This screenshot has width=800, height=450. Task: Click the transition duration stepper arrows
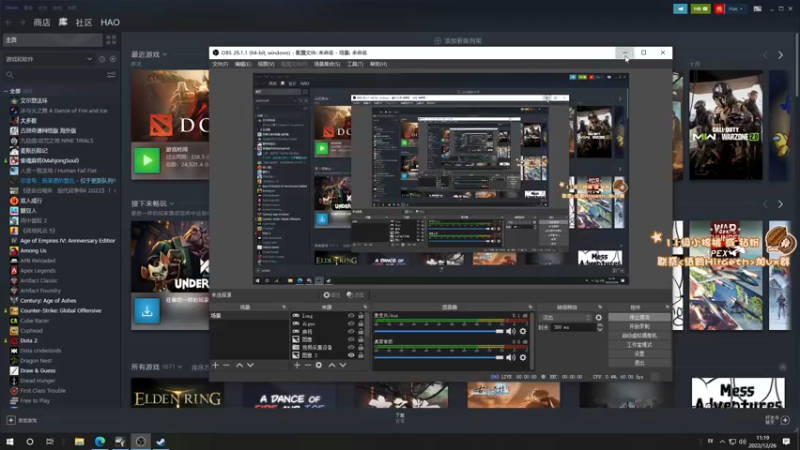pyautogui.click(x=599, y=327)
